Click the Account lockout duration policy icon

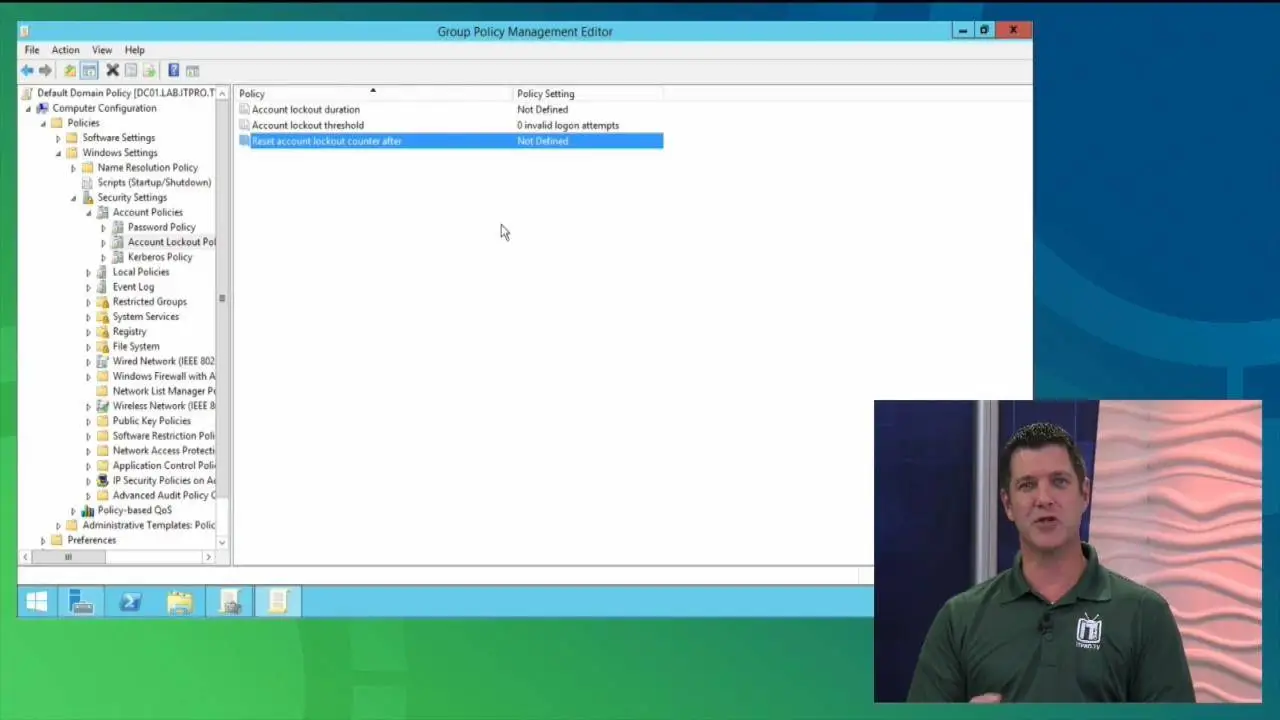tap(244, 110)
